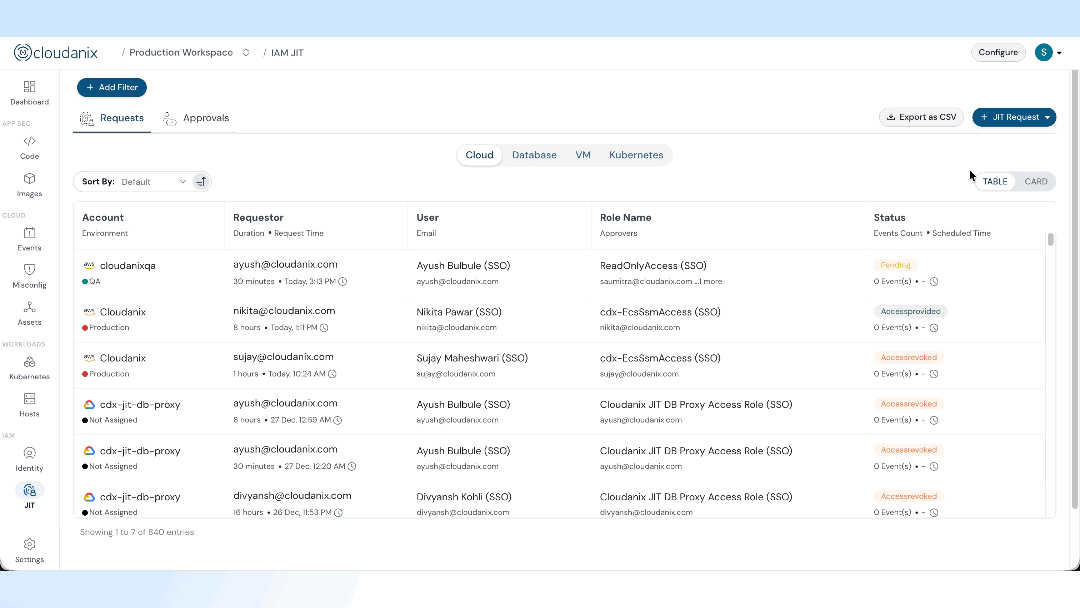
Task: Open Sort By Default dropdown
Action: pyautogui.click(x=150, y=182)
